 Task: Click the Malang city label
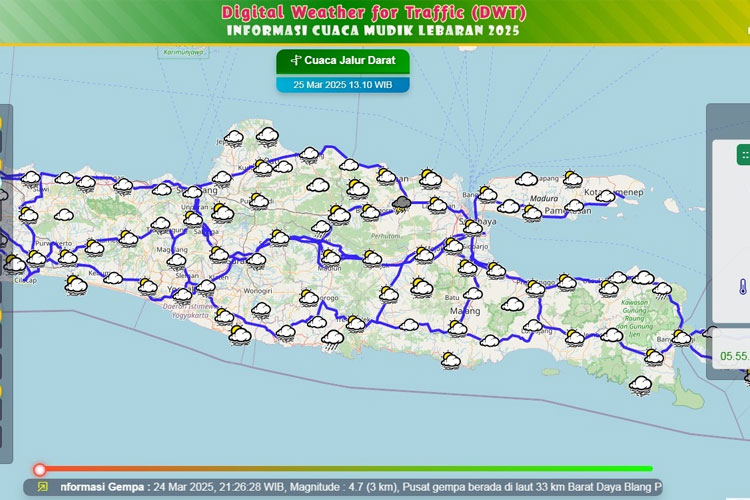click(x=465, y=311)
